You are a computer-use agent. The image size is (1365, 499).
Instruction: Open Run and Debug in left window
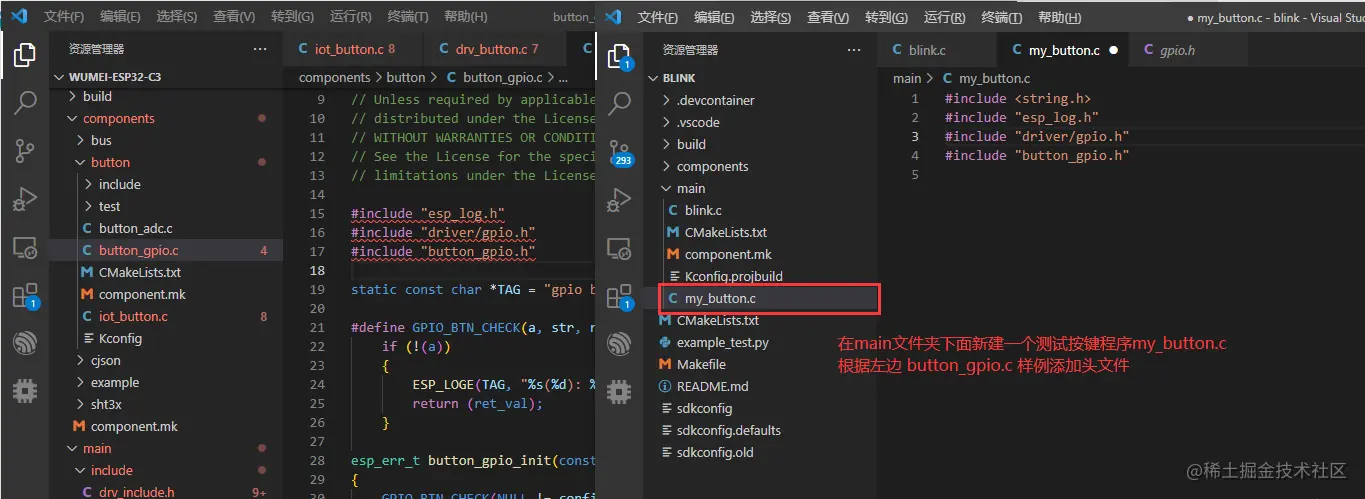25,199
